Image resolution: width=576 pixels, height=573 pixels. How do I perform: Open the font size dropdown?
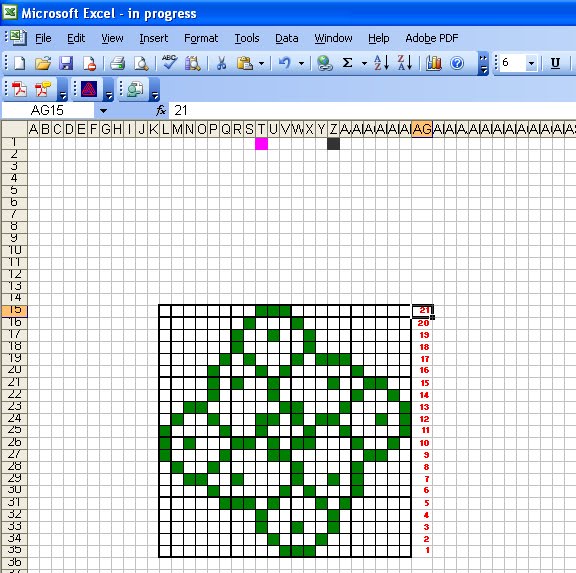pos(531,63)
